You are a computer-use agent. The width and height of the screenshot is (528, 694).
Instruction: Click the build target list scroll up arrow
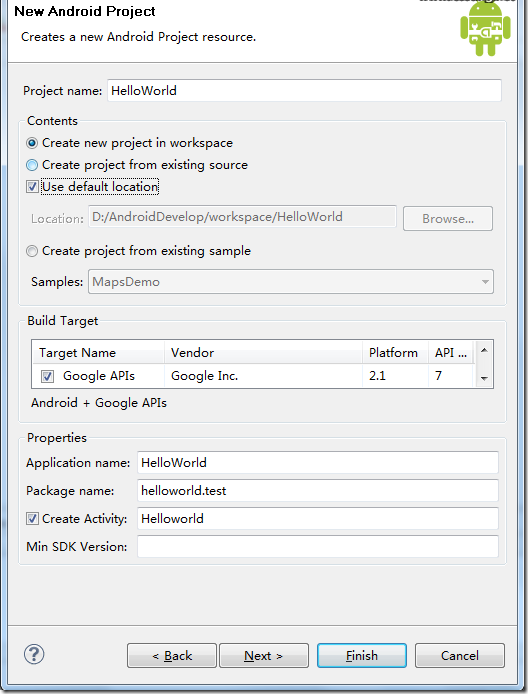(x=484, y=351)
